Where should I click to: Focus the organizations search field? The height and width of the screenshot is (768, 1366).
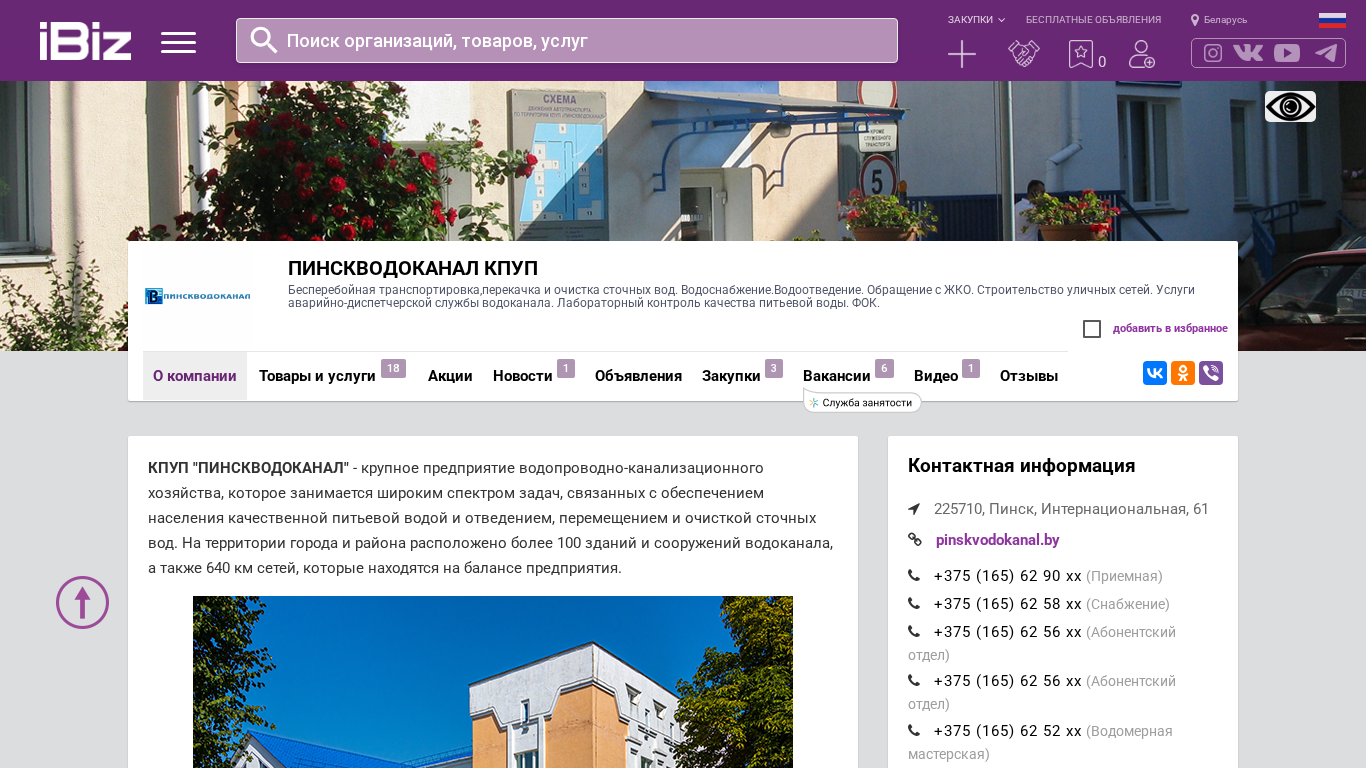click(x=567, y=40)
